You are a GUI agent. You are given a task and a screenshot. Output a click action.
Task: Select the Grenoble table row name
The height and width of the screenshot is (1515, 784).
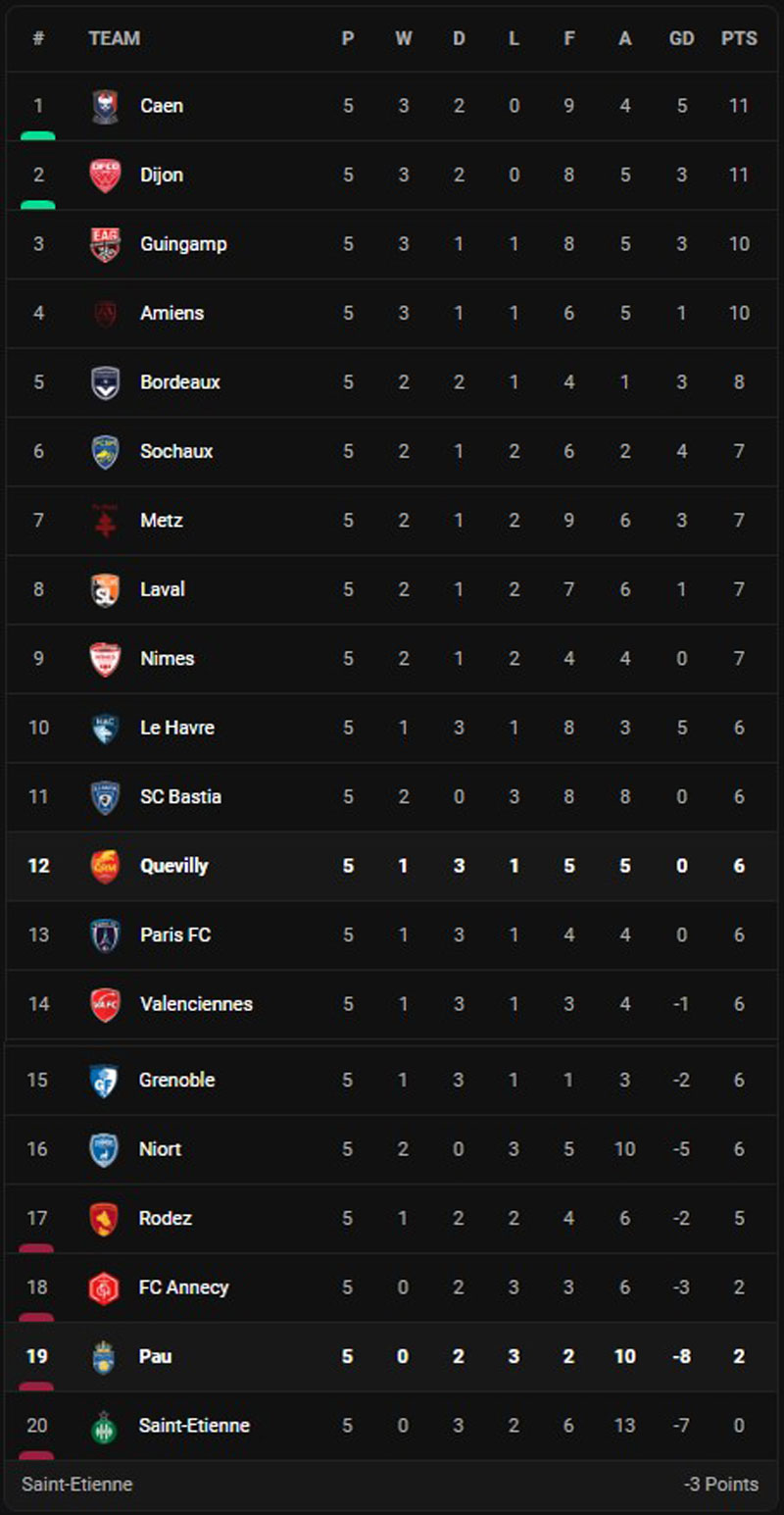(x=177, y=1080)
